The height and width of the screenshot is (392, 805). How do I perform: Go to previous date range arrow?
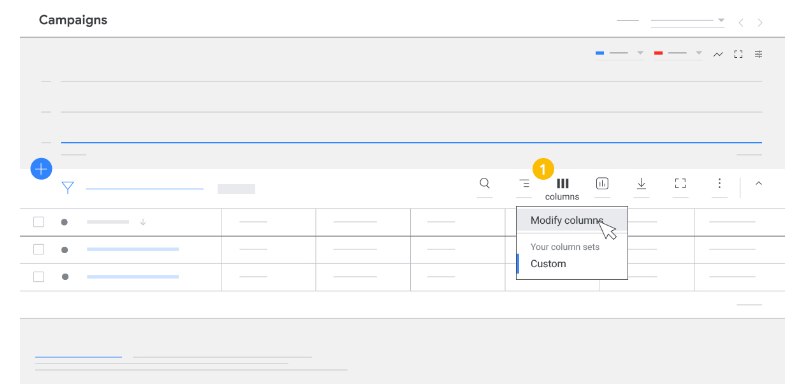pyautogui.click(x=740, y=23)
